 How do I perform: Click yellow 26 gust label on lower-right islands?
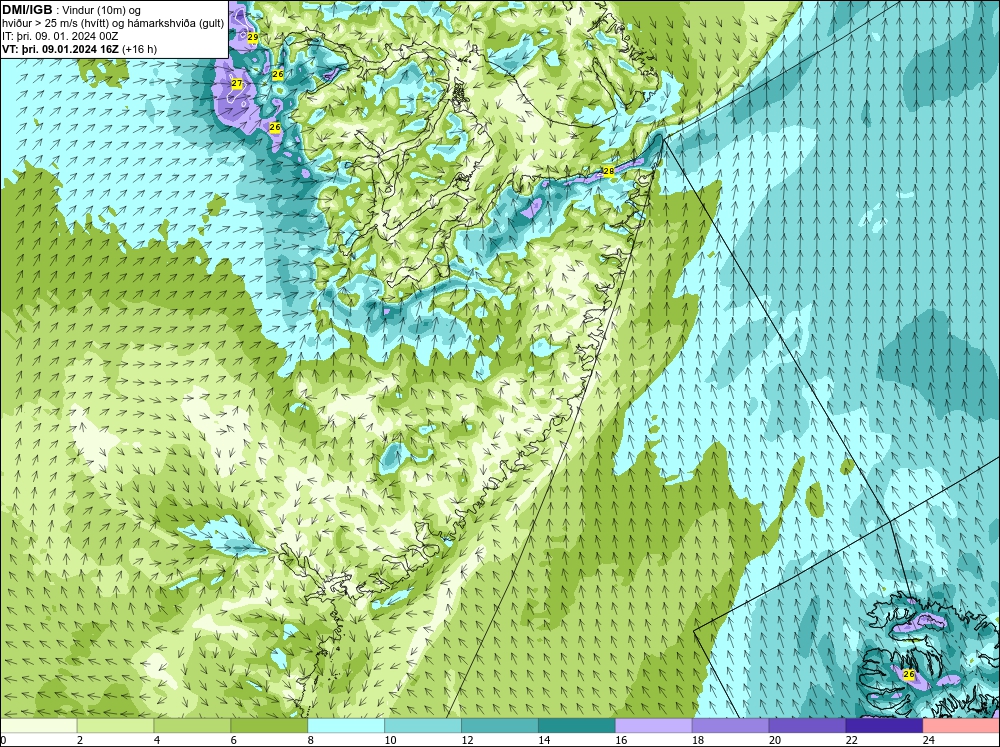tap(909, 674)
